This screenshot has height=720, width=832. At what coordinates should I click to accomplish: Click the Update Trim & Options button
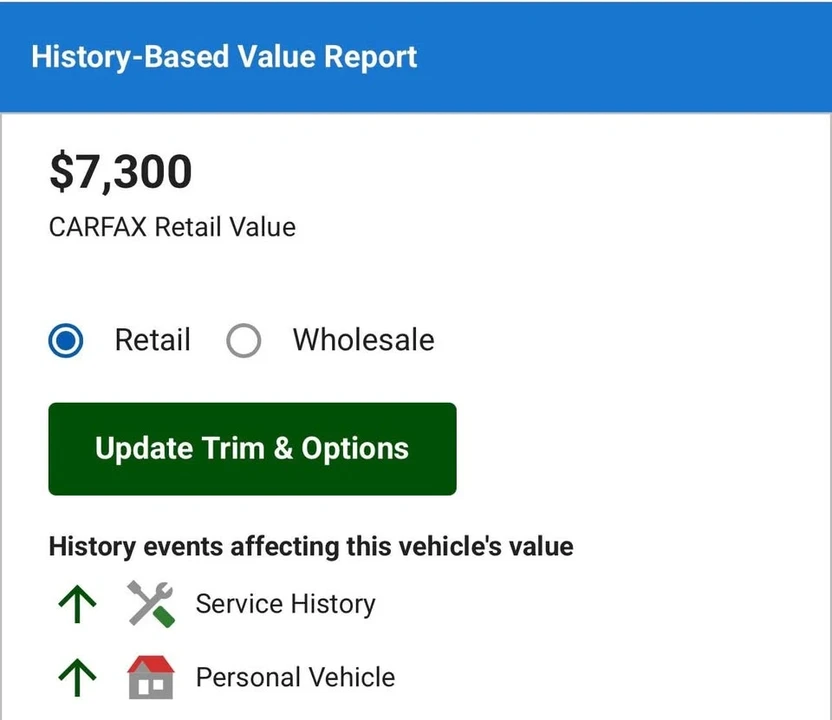(252, 449)
